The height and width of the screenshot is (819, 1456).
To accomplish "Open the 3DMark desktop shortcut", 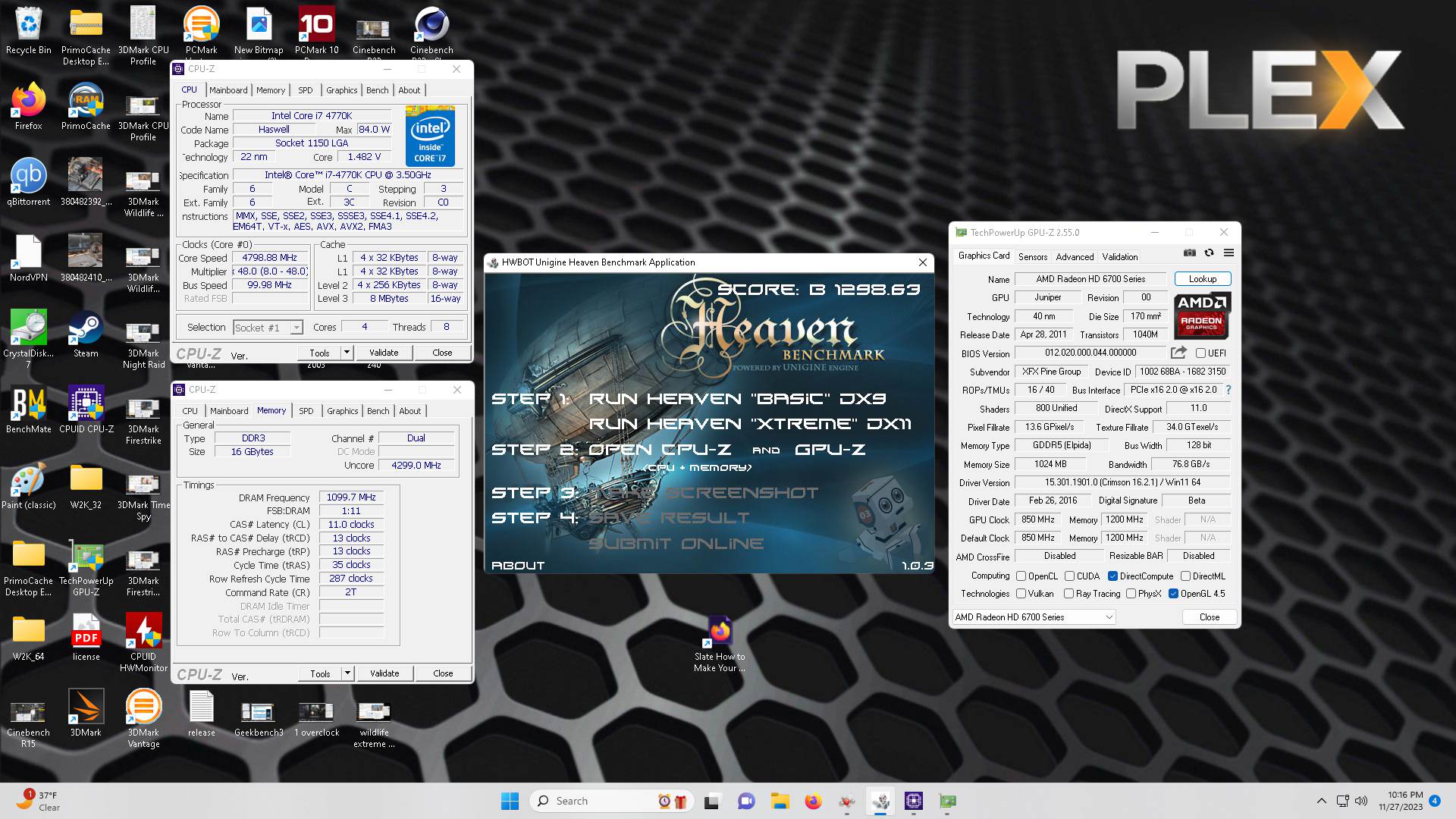I will coord(86,713).
